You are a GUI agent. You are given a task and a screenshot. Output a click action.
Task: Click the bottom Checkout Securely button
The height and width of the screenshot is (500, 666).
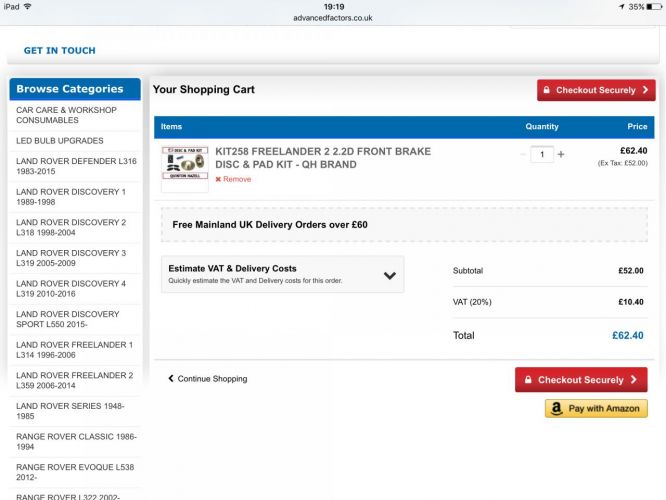click(581, 379)
